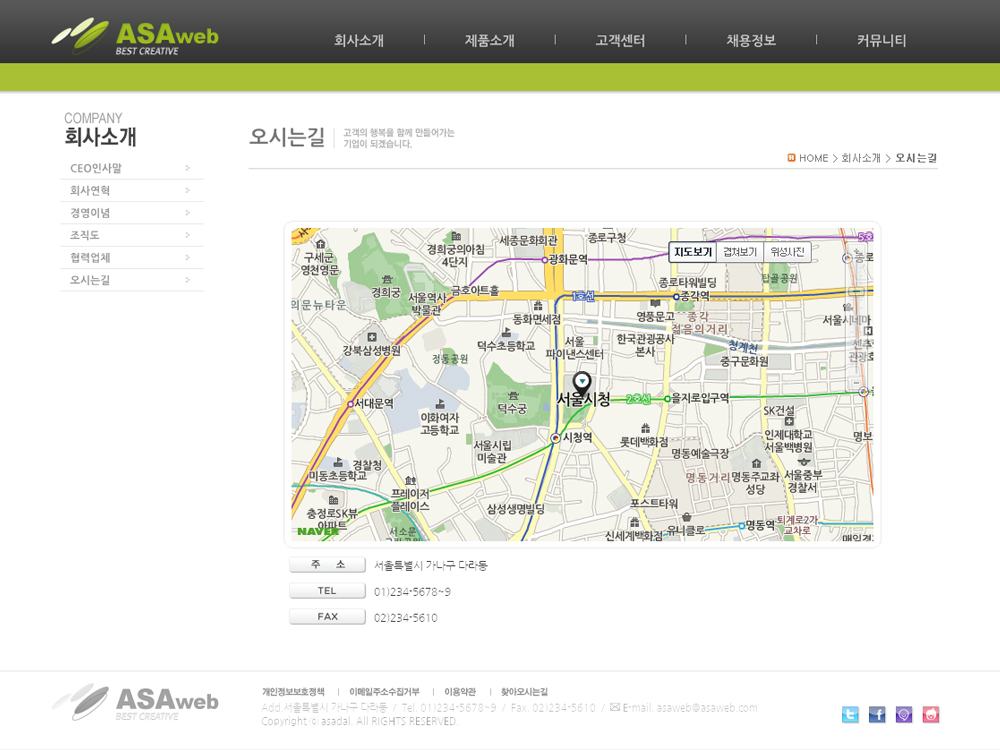Click the NAVER logo on the map
1000x750 pixels.
pos(317,531)
